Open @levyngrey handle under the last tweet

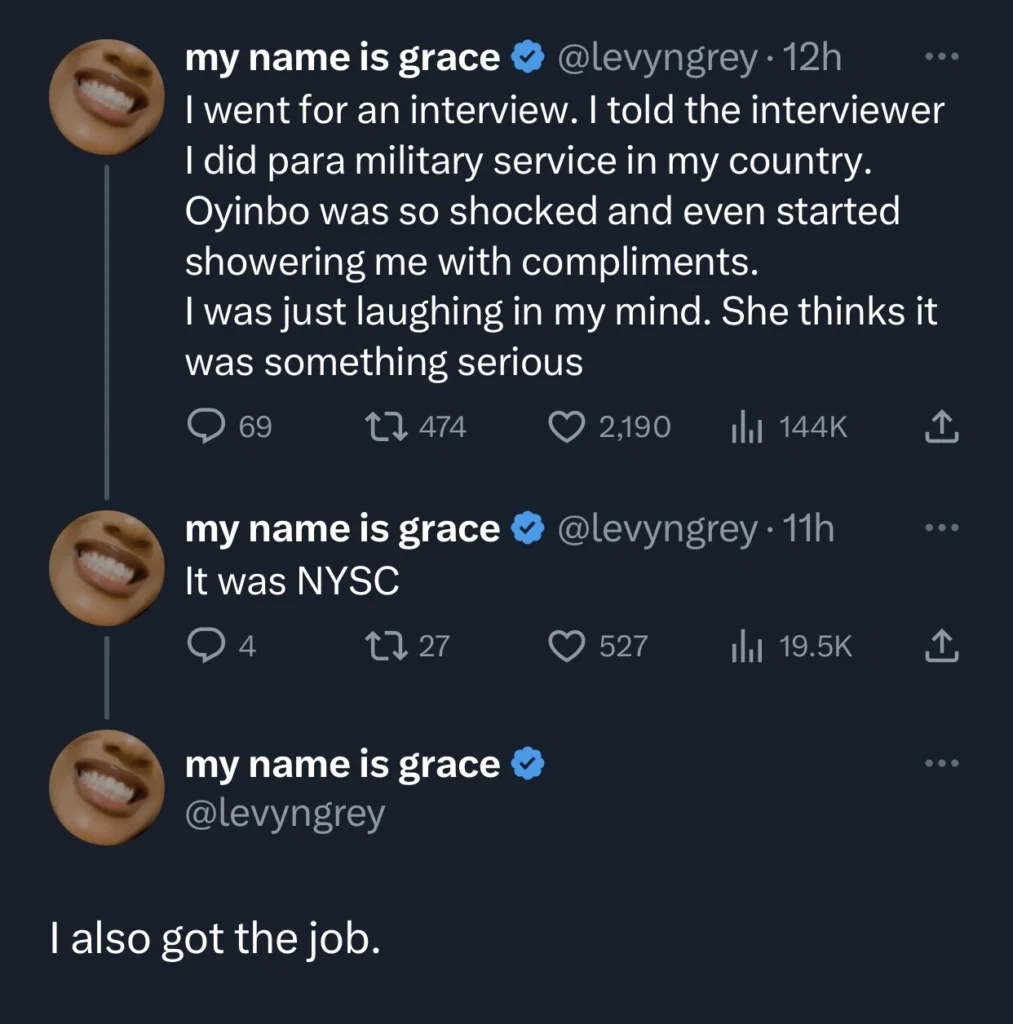pyautogui.click(x=285, y=814)
